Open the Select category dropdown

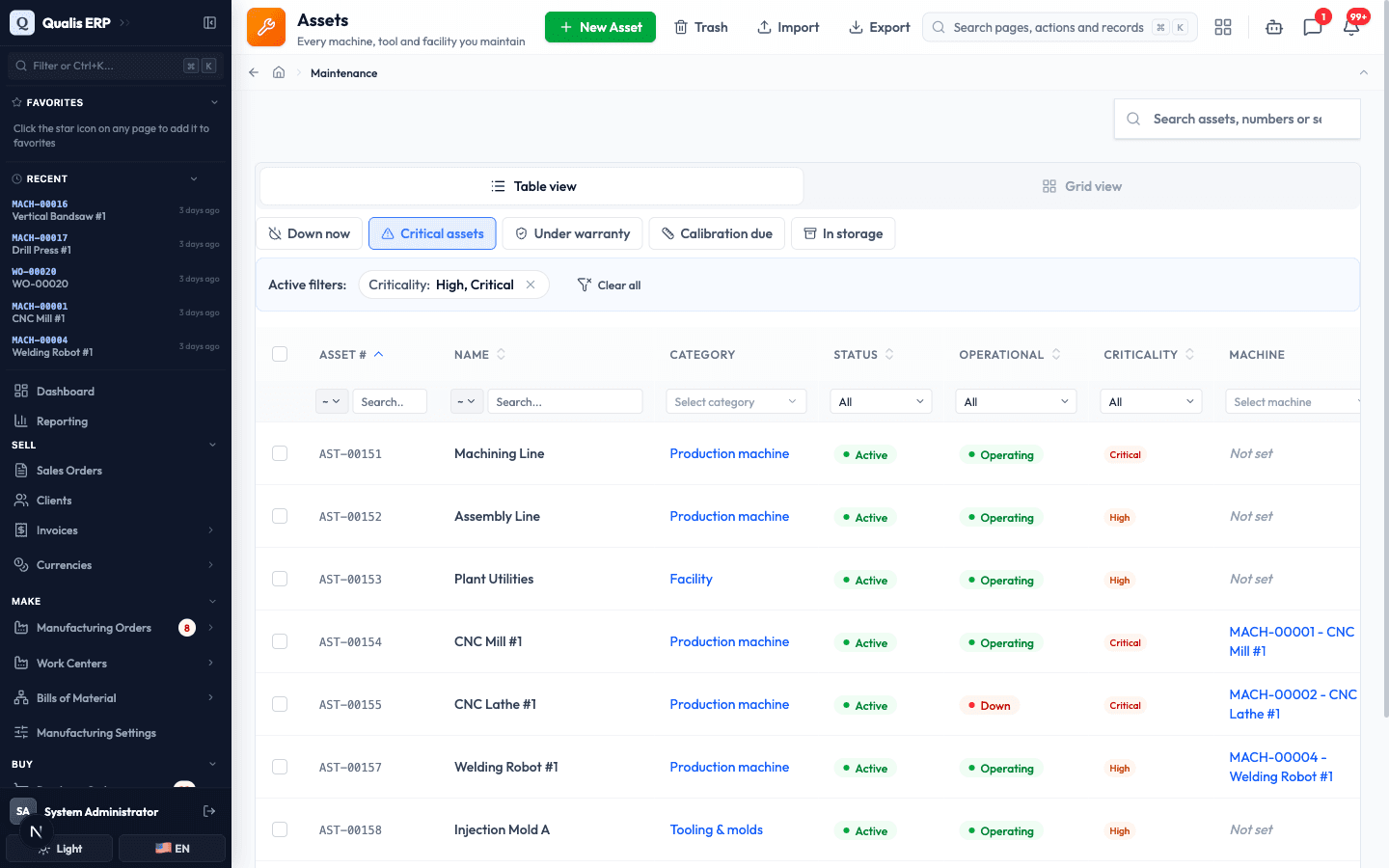point(736,401)
